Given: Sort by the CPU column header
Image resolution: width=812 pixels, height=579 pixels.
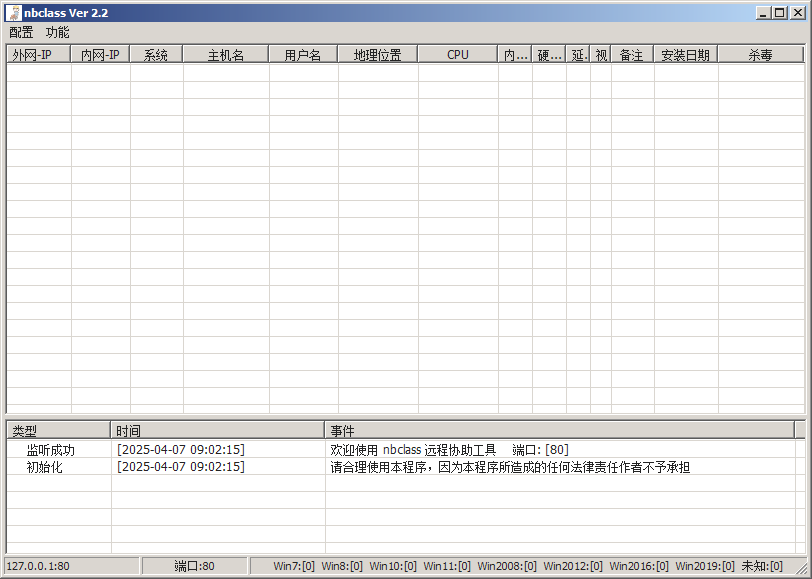Looking at the screenshot, I should pos(458,55).
